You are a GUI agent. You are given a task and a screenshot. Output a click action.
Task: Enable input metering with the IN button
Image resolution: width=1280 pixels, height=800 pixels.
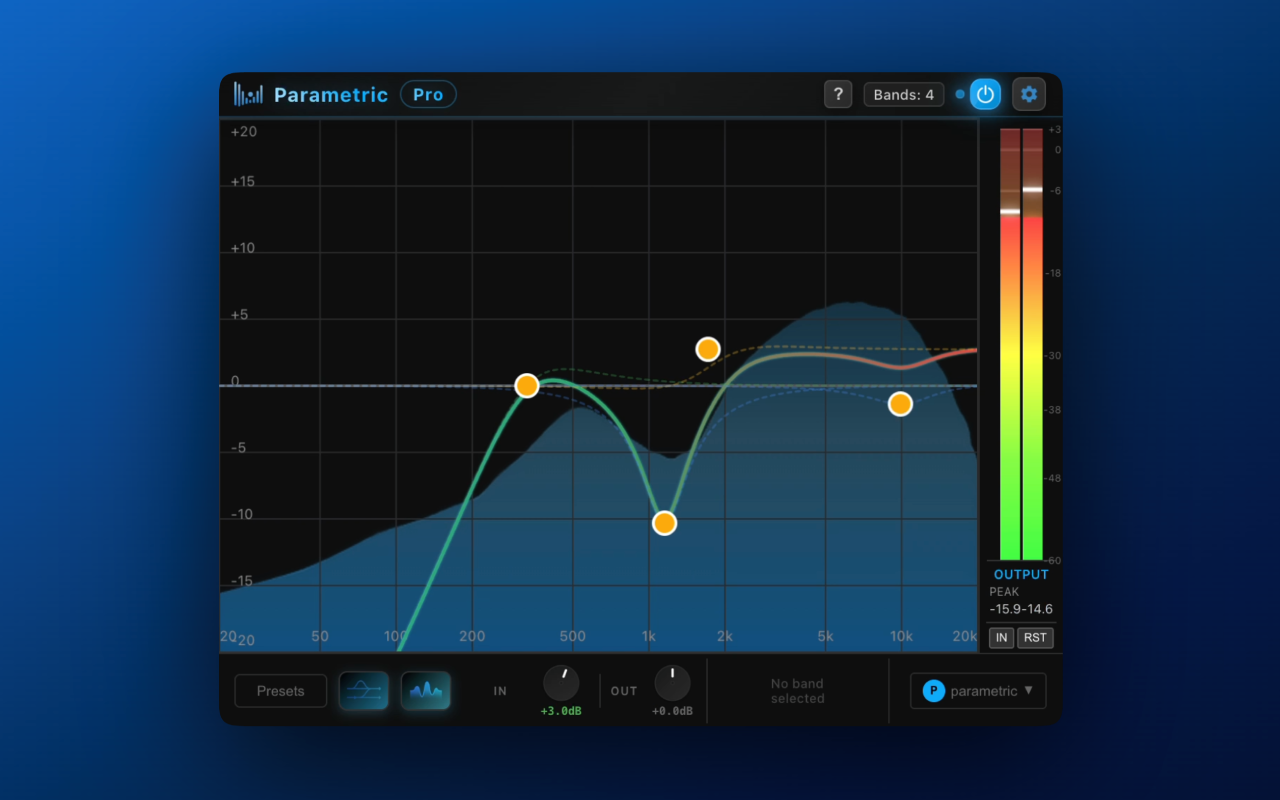click(x=1000, y=637)
